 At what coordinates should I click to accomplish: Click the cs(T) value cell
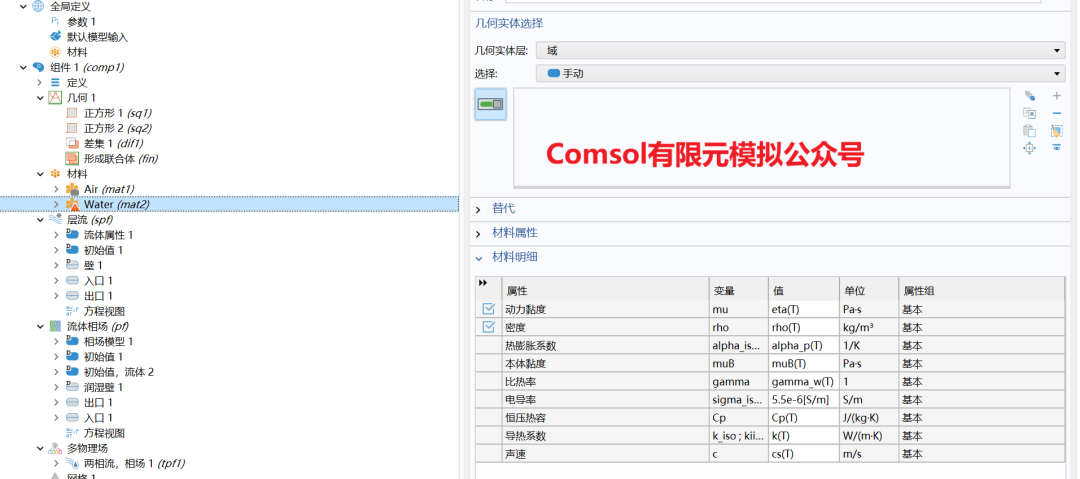pyautogui.click(x=804, y=453)
